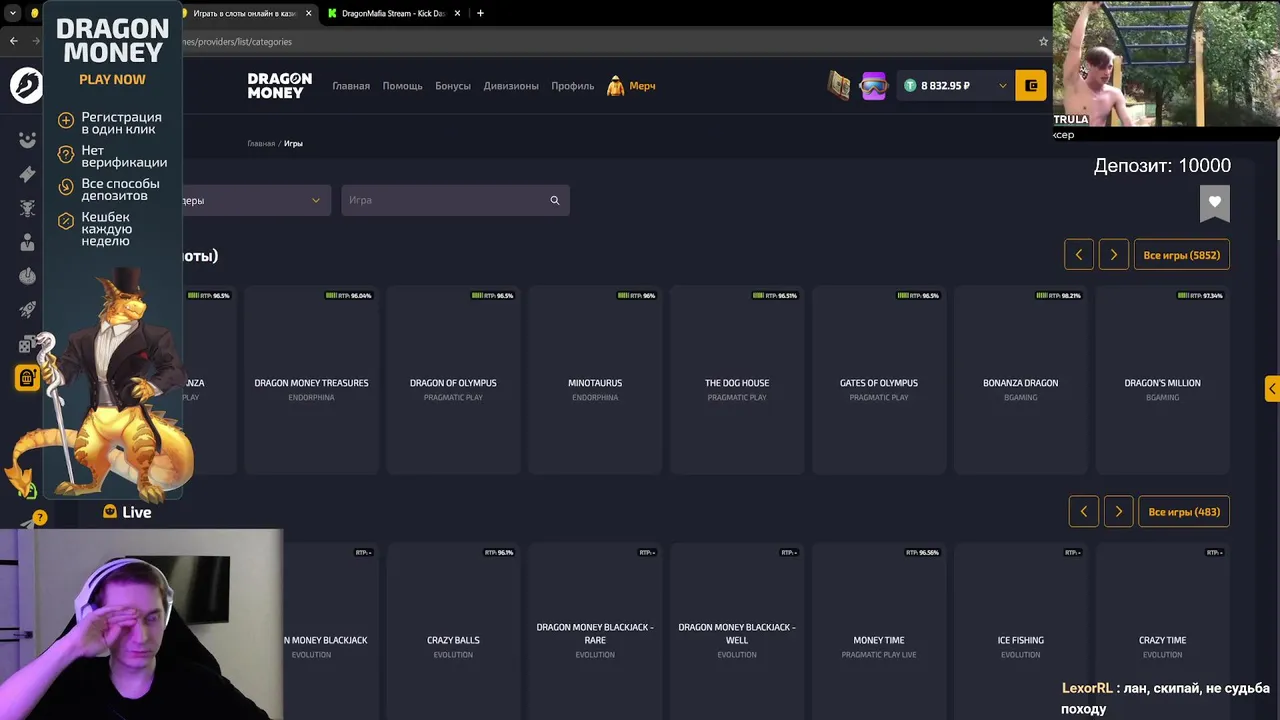The image size is (1280, 720).
Task: Open the Дивизионы menu item
Action: pyautogui.click(x=511, y=86)
